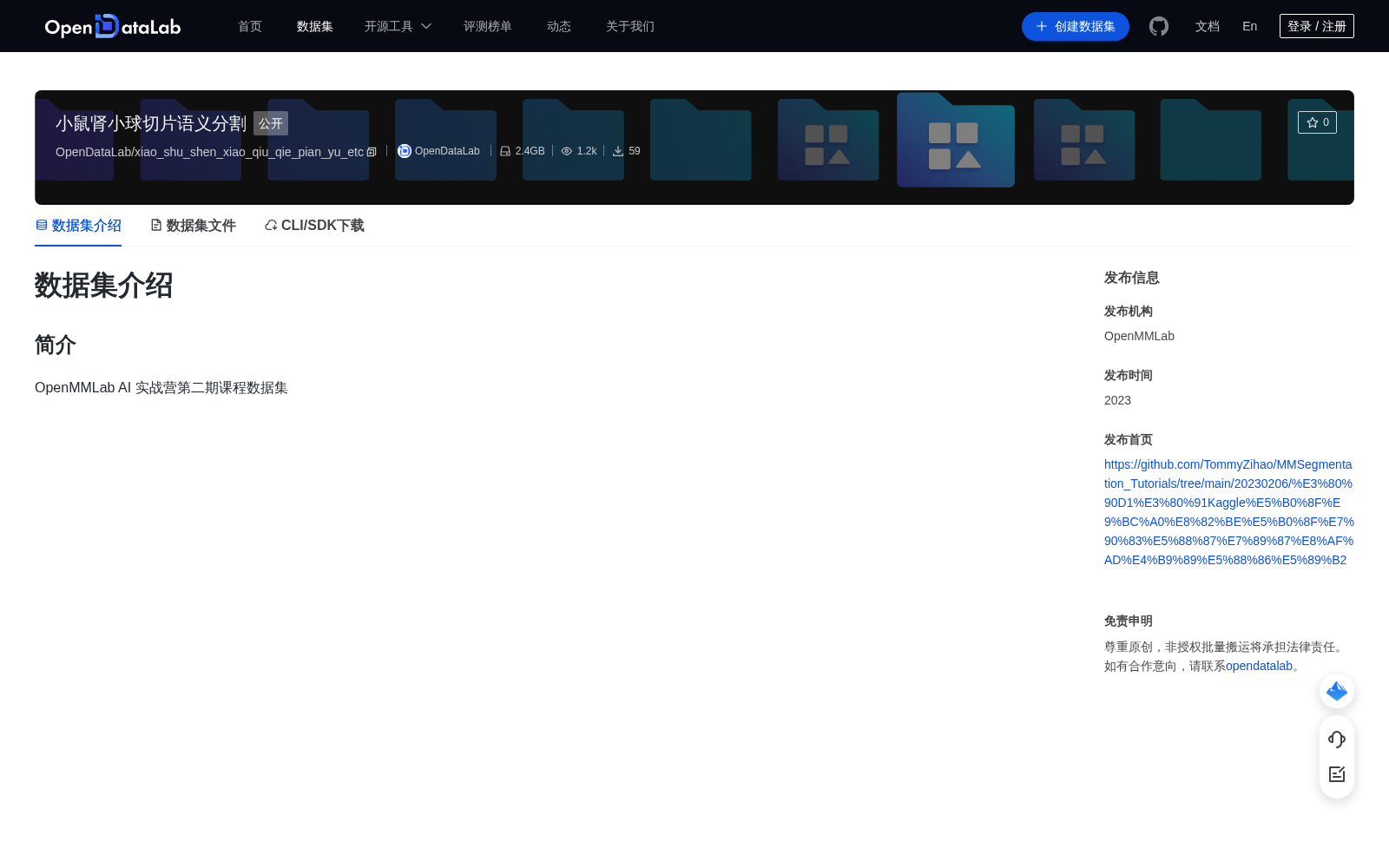This screenshot has width=1389, height=868.
Task: Expand the 开源工具 dropdown menu
Action: coord(398,26)
